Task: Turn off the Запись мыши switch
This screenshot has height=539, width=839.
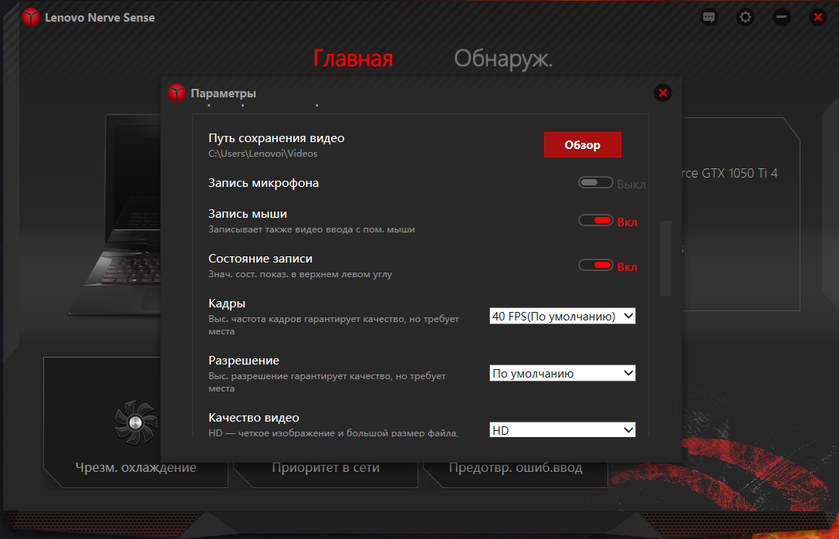Action: click(x=595, y=221)
